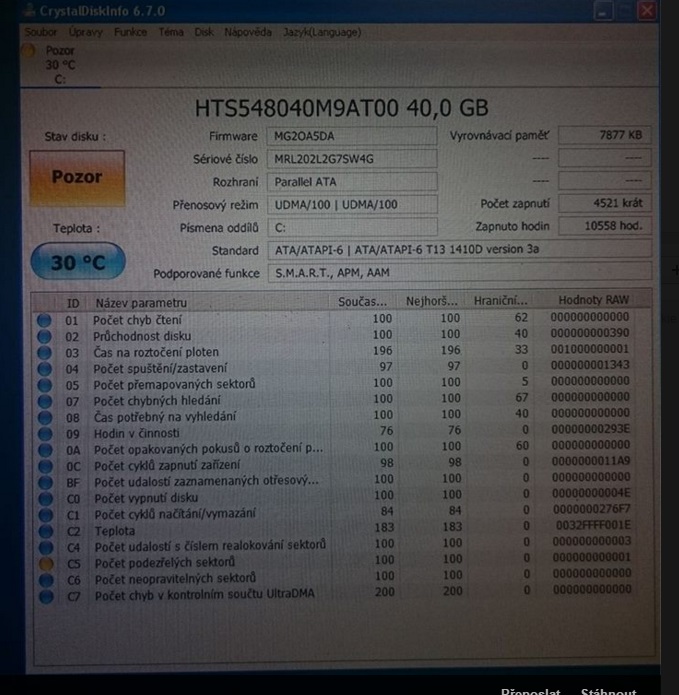Click the buffer size value 7877 KB
Screen dimensions: 679x695
(x=605, y=135)
